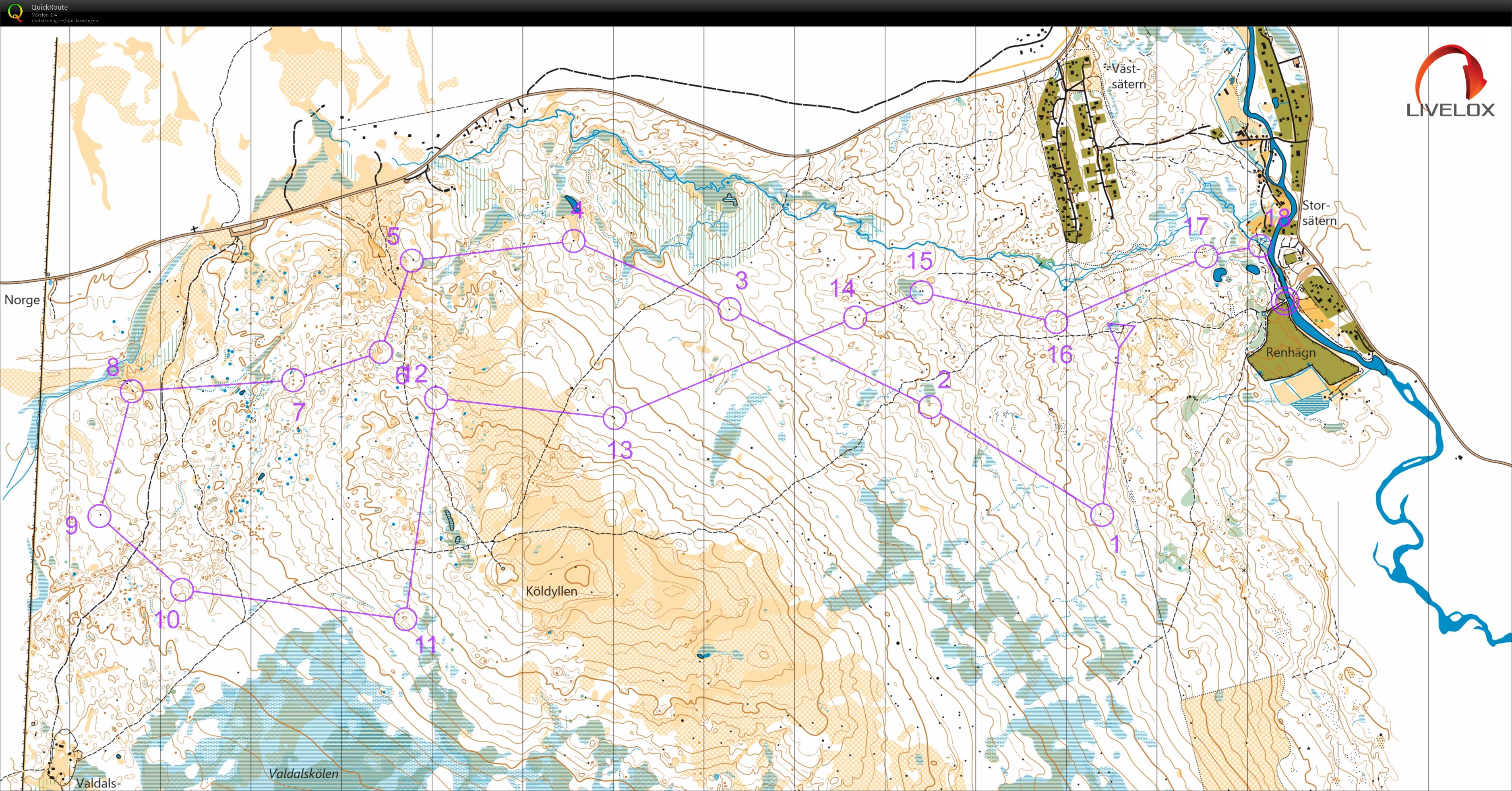Click the Version 2.4 label
The image size is (1512, 791).
pyautogui.click(x=45, y=14)
